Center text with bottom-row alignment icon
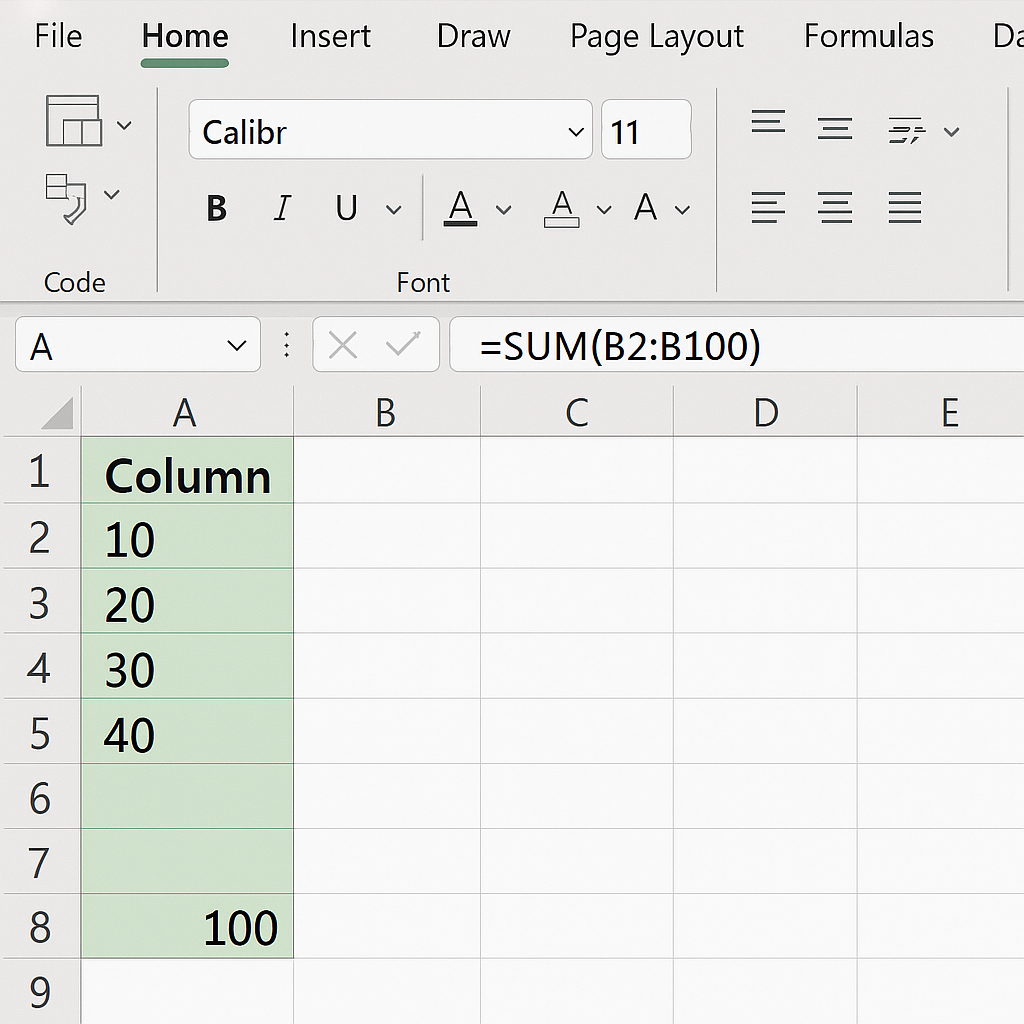The height and width of the screenshot is (1024, 1024). (835, 208)
